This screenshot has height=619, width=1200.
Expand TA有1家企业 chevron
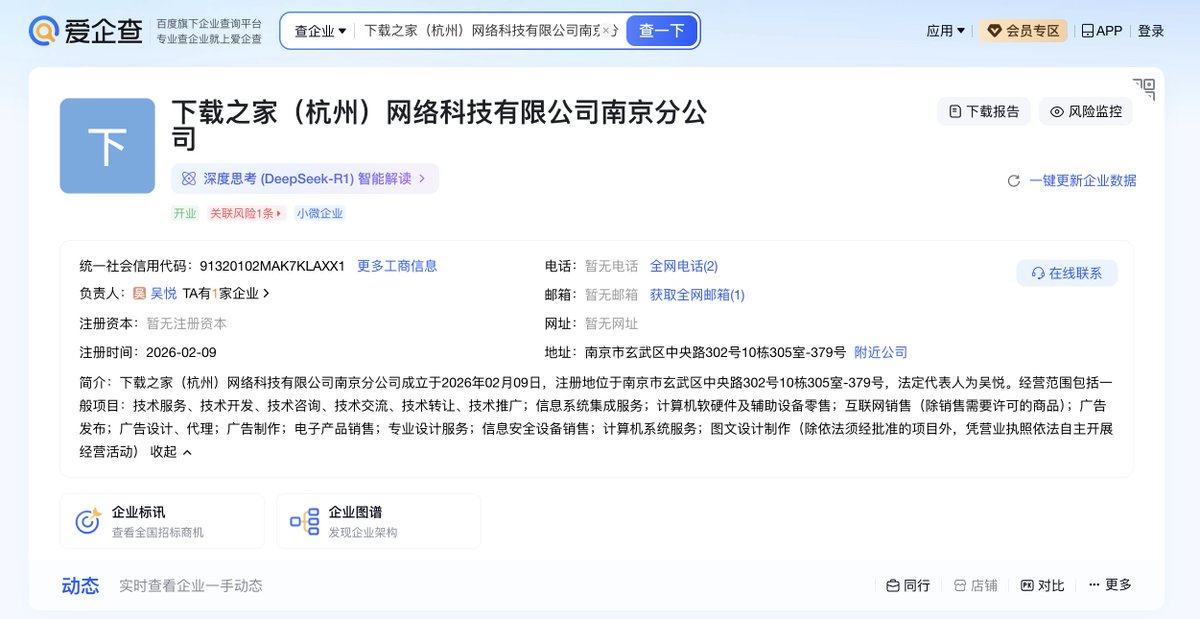pyautogui.click(x=266, y=294)
